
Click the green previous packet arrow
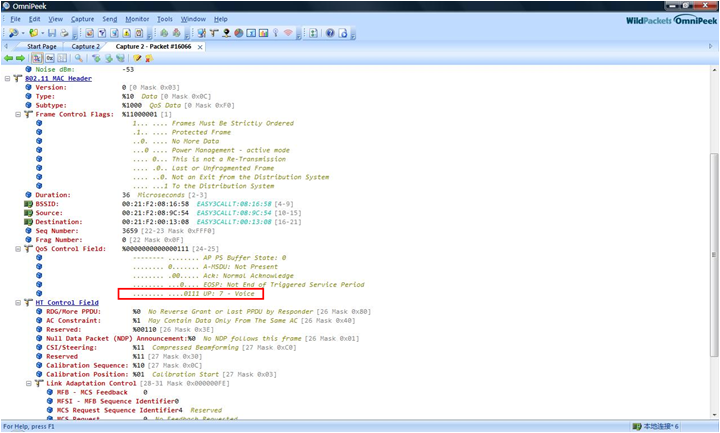(8, 58)
